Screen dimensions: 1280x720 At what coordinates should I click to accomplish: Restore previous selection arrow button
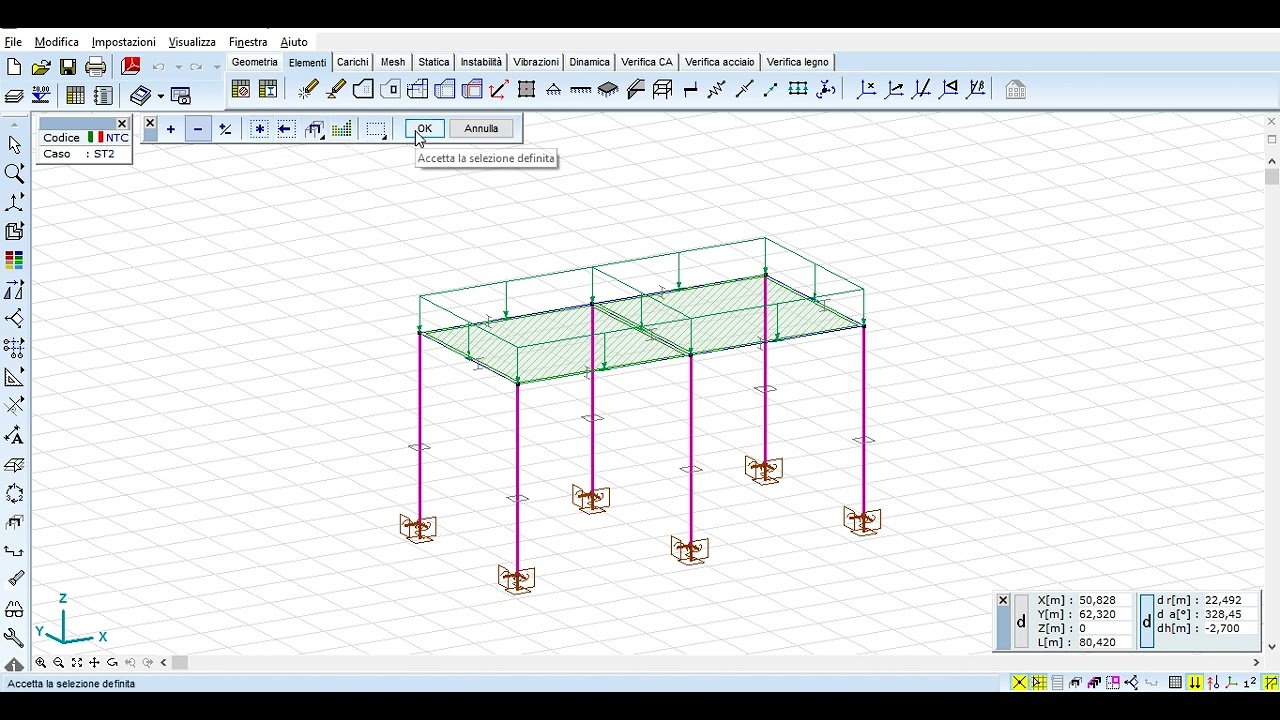click(x=286, y=129)
